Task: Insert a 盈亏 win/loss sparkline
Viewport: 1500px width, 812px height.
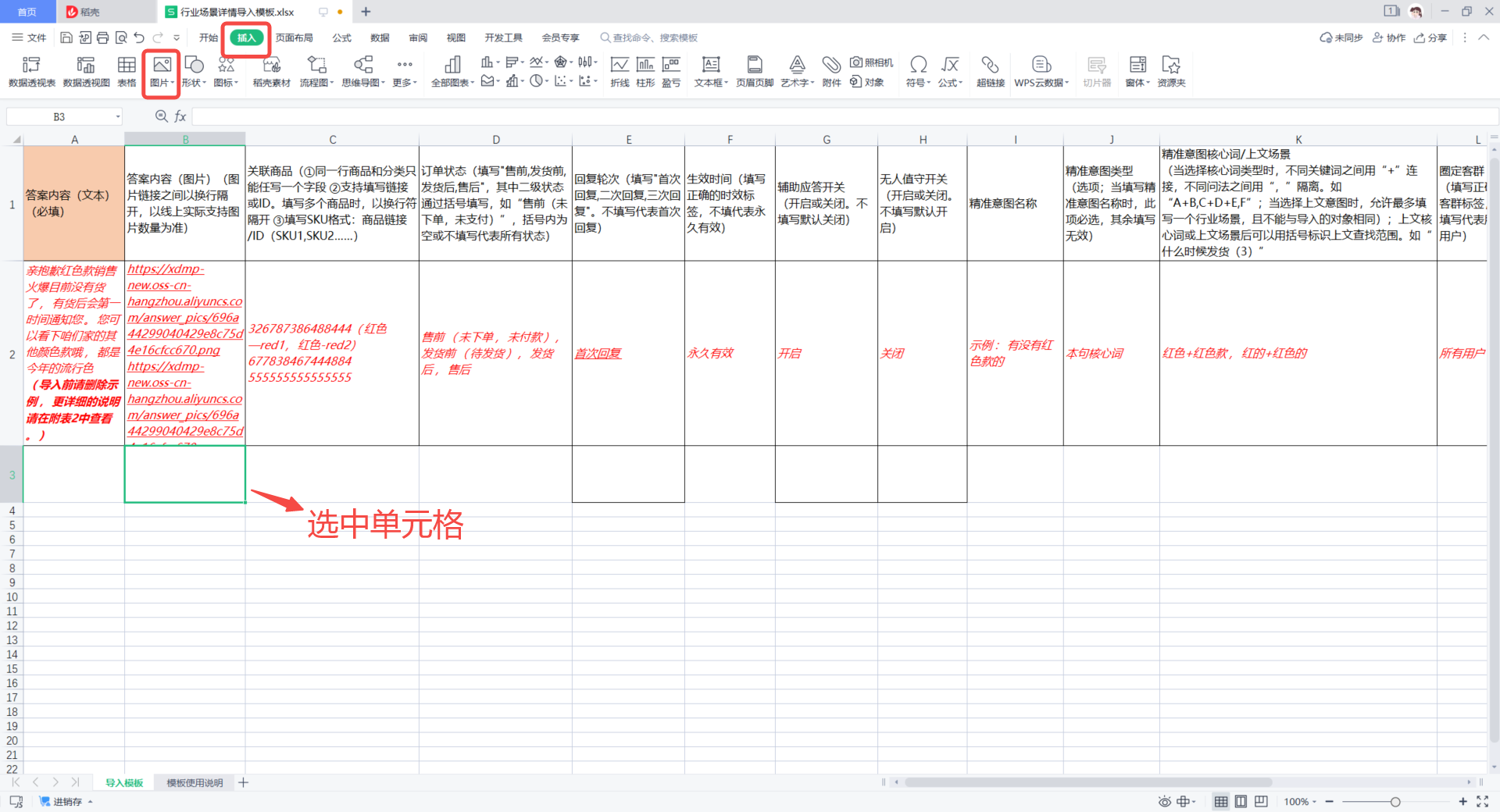Action: tap(671, 72)
